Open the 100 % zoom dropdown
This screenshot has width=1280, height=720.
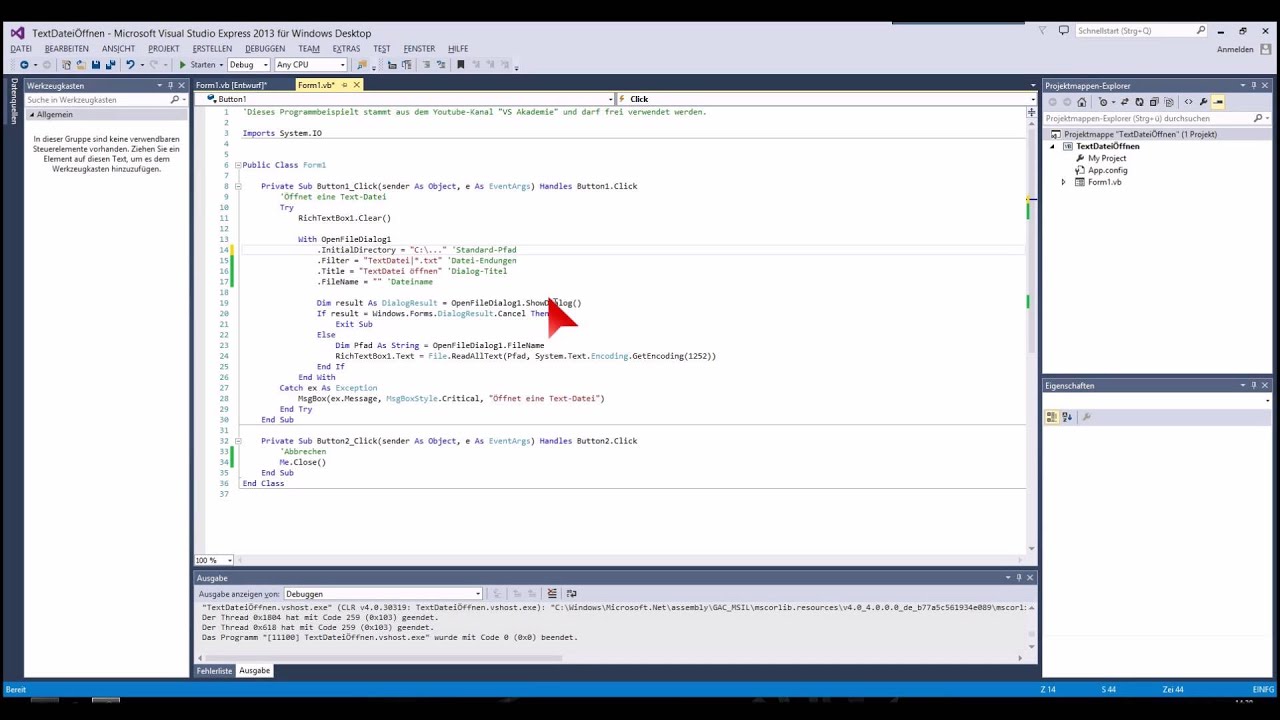click(214, 560)
